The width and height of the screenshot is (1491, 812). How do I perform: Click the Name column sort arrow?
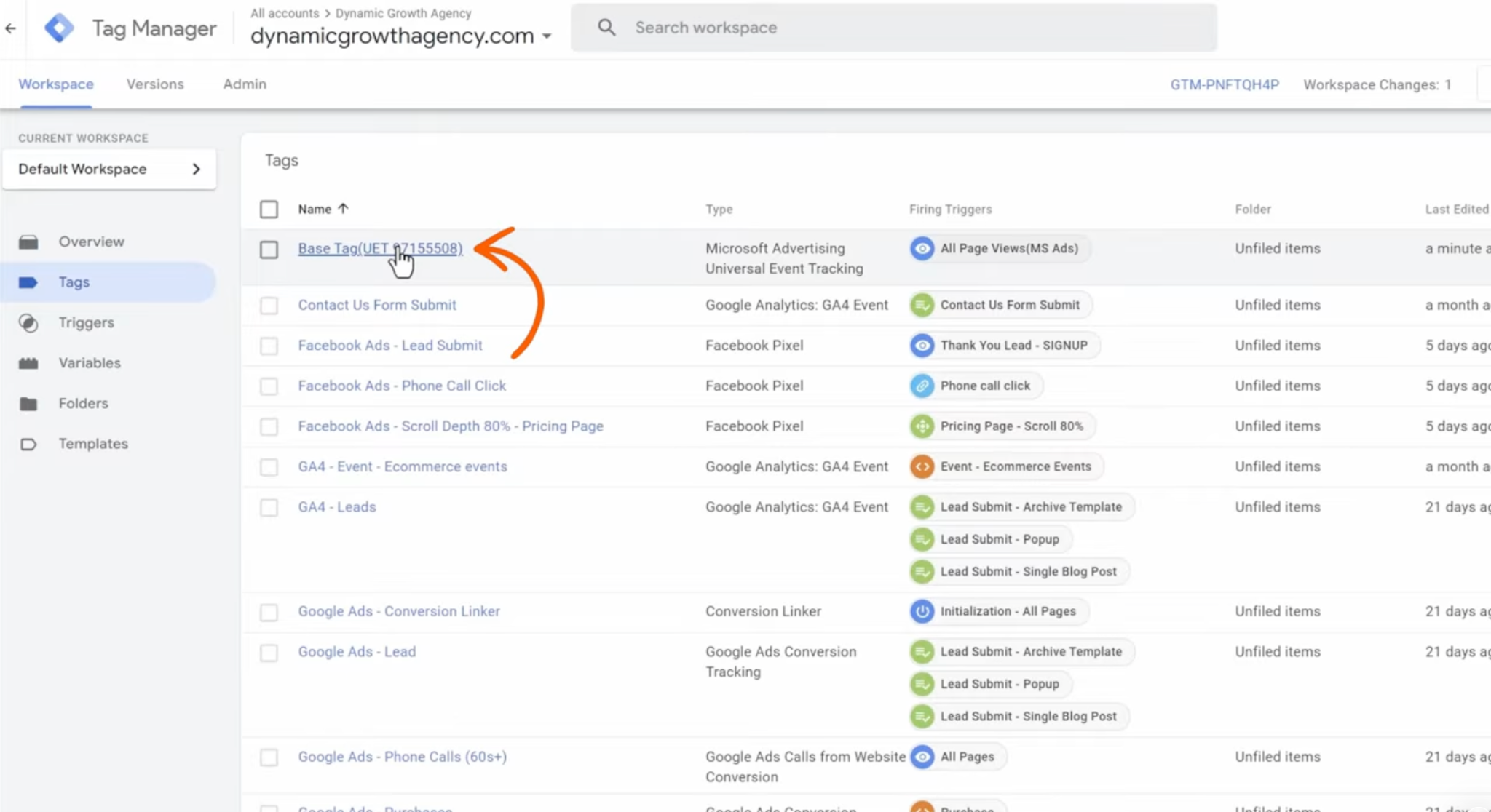click(x=343, y=209)
